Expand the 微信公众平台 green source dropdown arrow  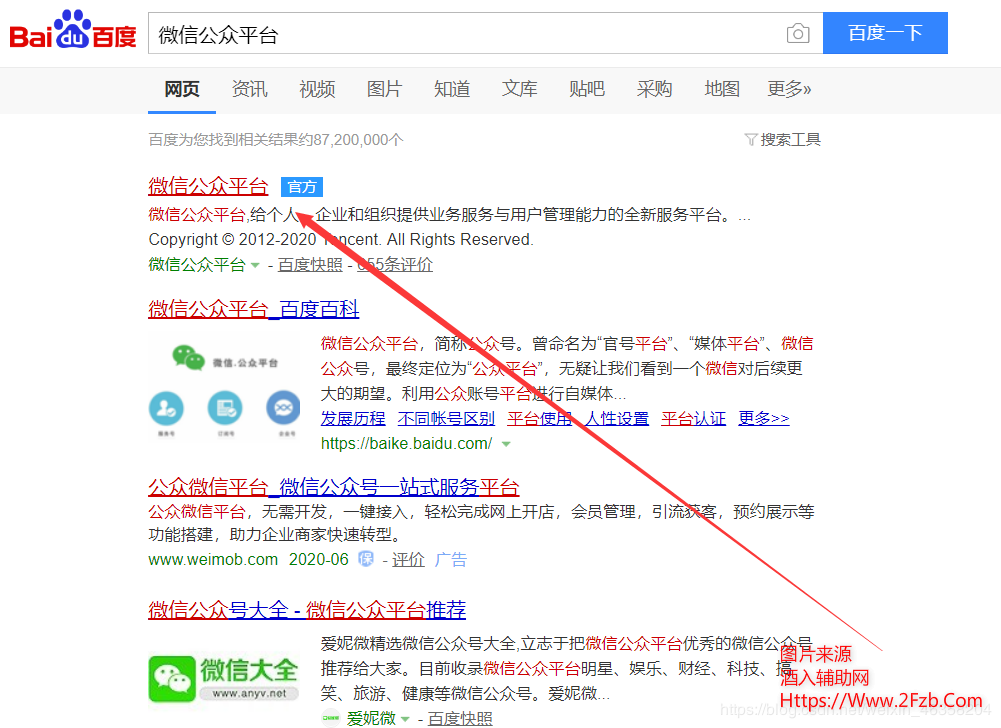255,264
